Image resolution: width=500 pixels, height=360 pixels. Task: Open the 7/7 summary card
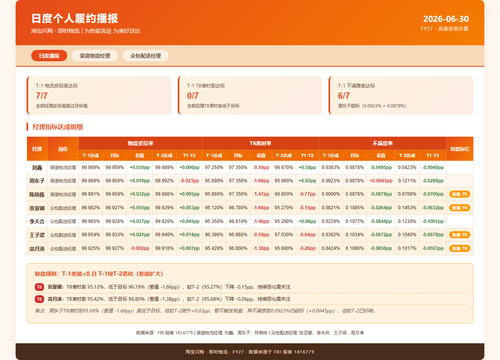[x=99, y=95]
